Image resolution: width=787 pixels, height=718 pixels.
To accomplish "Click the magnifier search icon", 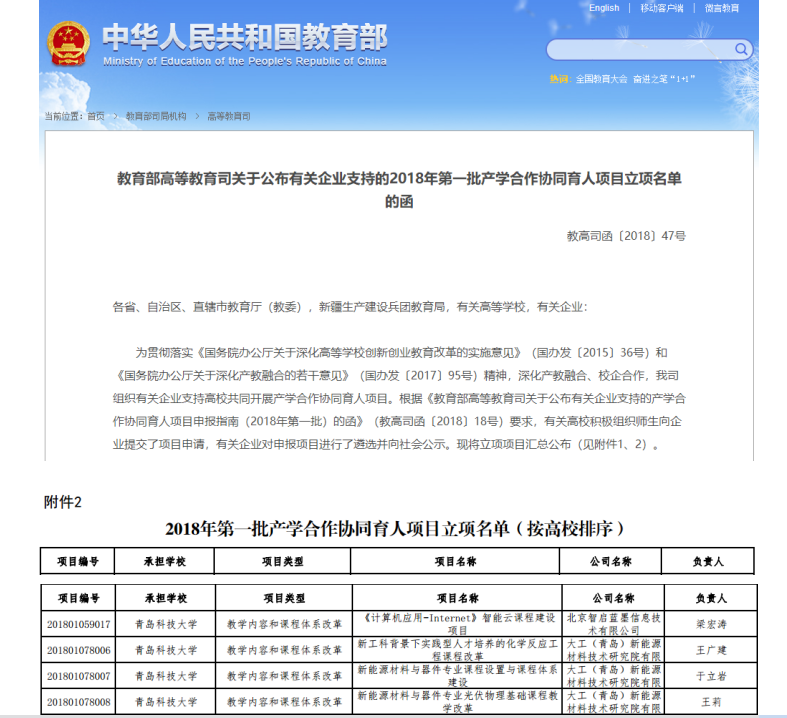I will 741,48.
